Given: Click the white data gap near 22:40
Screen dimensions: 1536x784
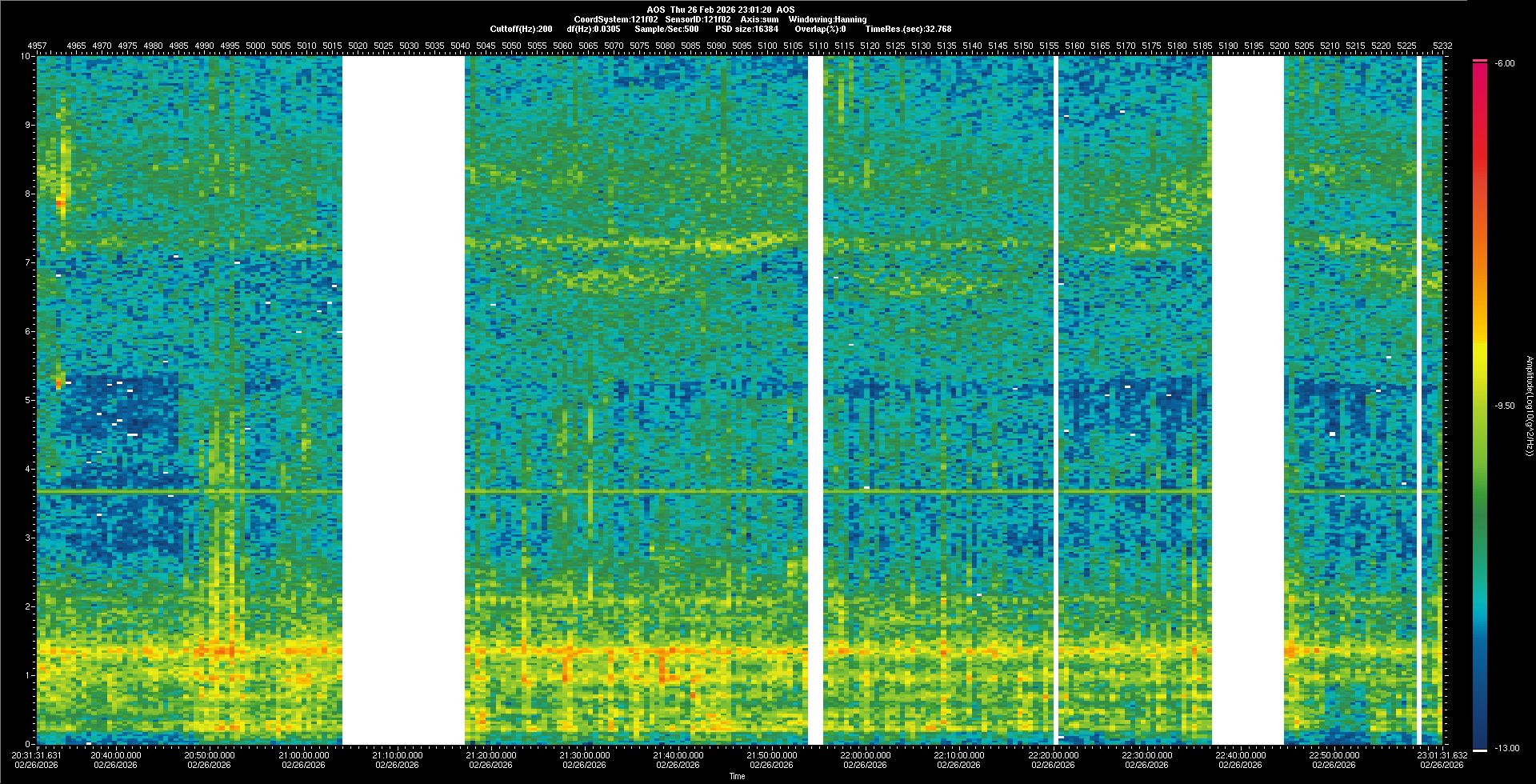Looking at the screenshot, I should coord(1247,400).
